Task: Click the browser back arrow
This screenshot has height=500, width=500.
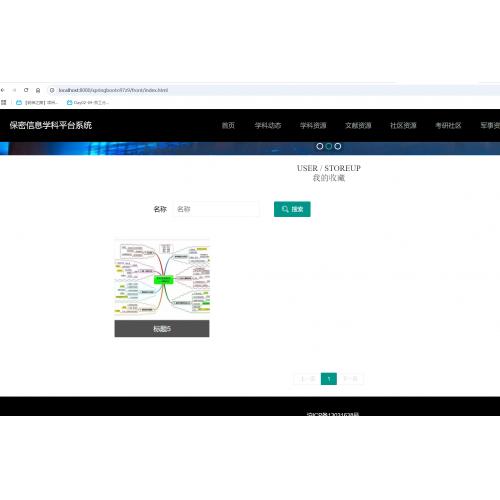Action: click(2, 90)
